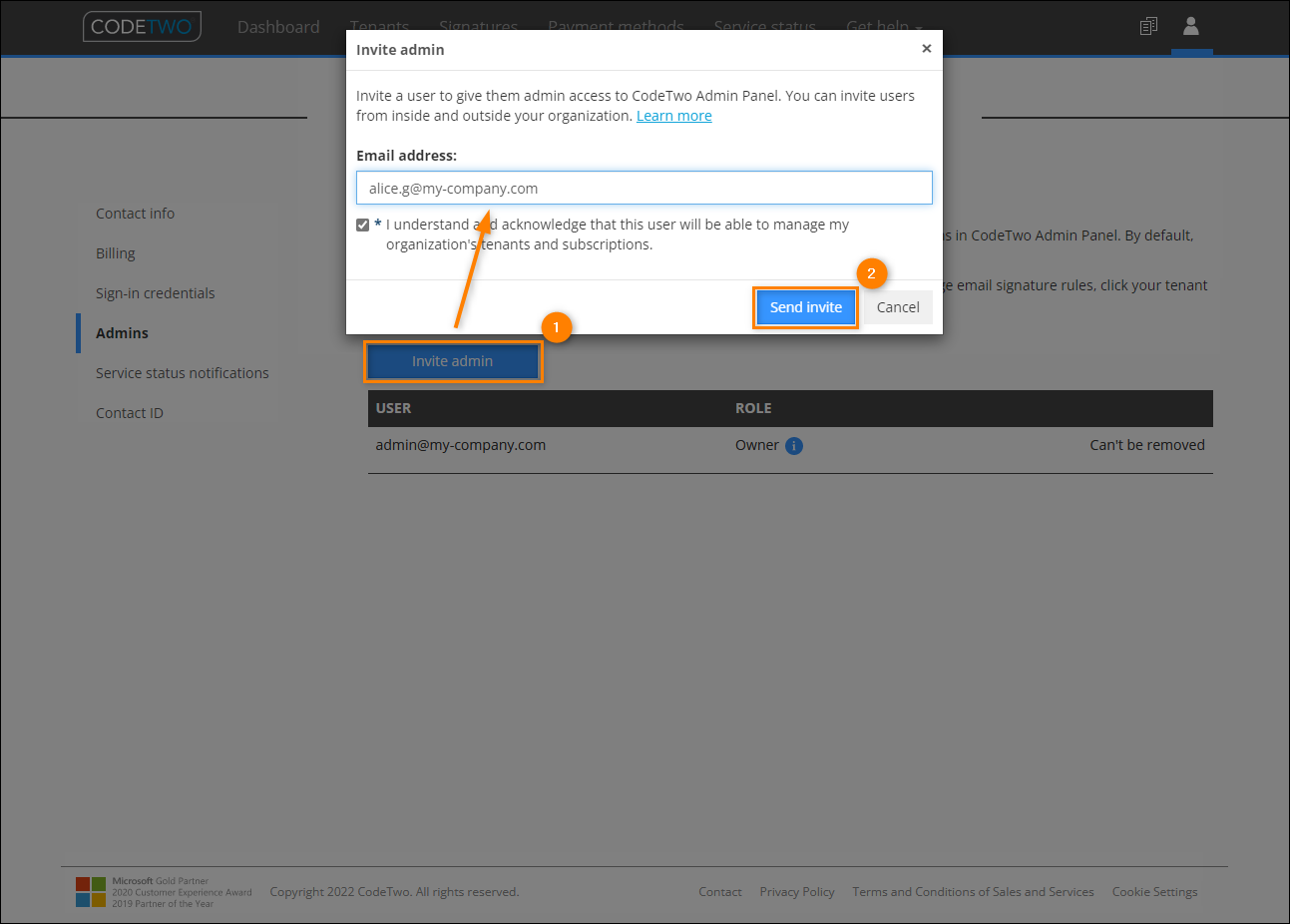Viewport: 1290px width, 924px height.
Task: Open the Cookie Settings footer link
Action: coord(1154,892)
